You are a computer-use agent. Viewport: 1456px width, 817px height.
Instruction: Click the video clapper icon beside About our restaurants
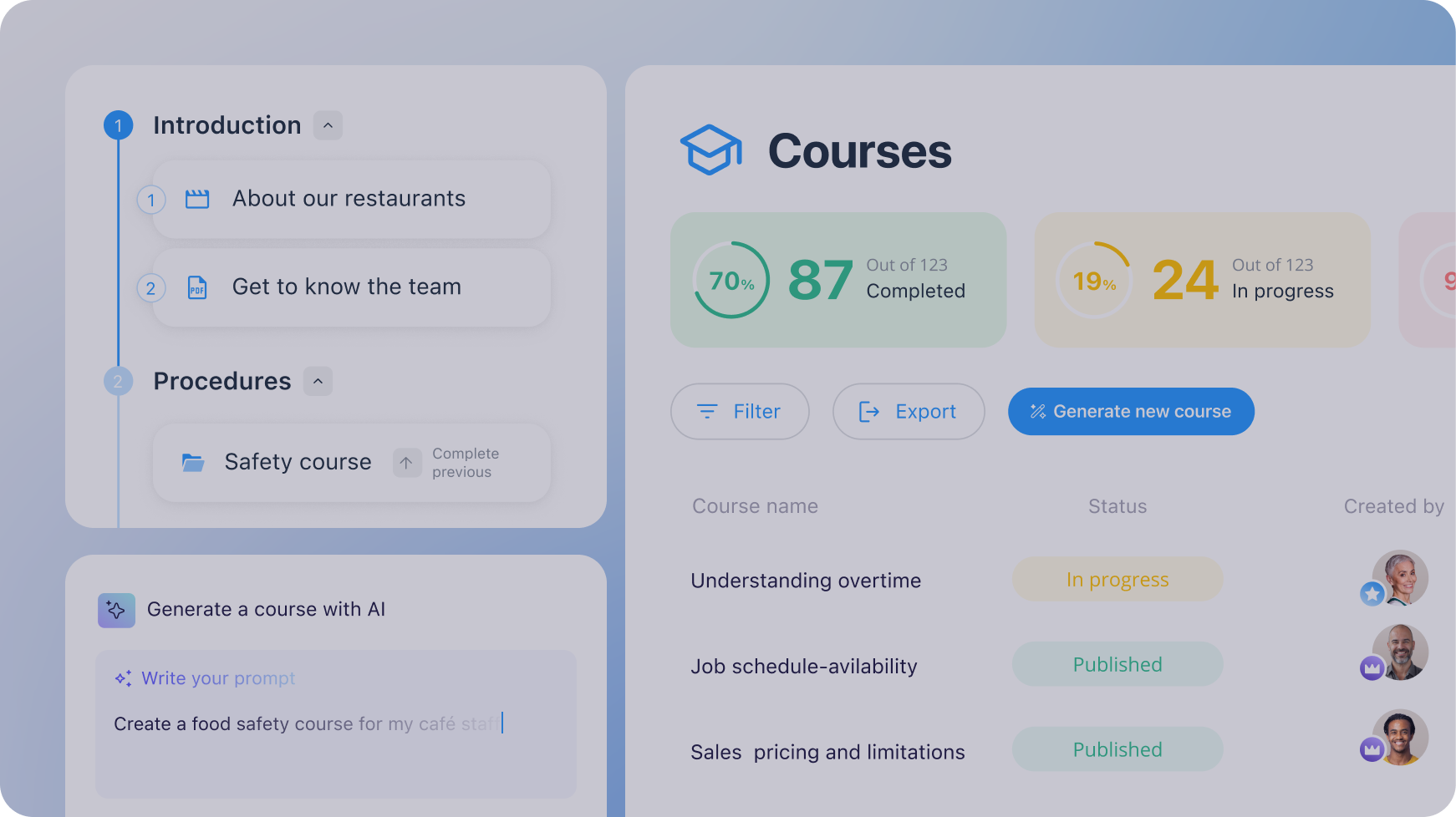click(197, 199)
